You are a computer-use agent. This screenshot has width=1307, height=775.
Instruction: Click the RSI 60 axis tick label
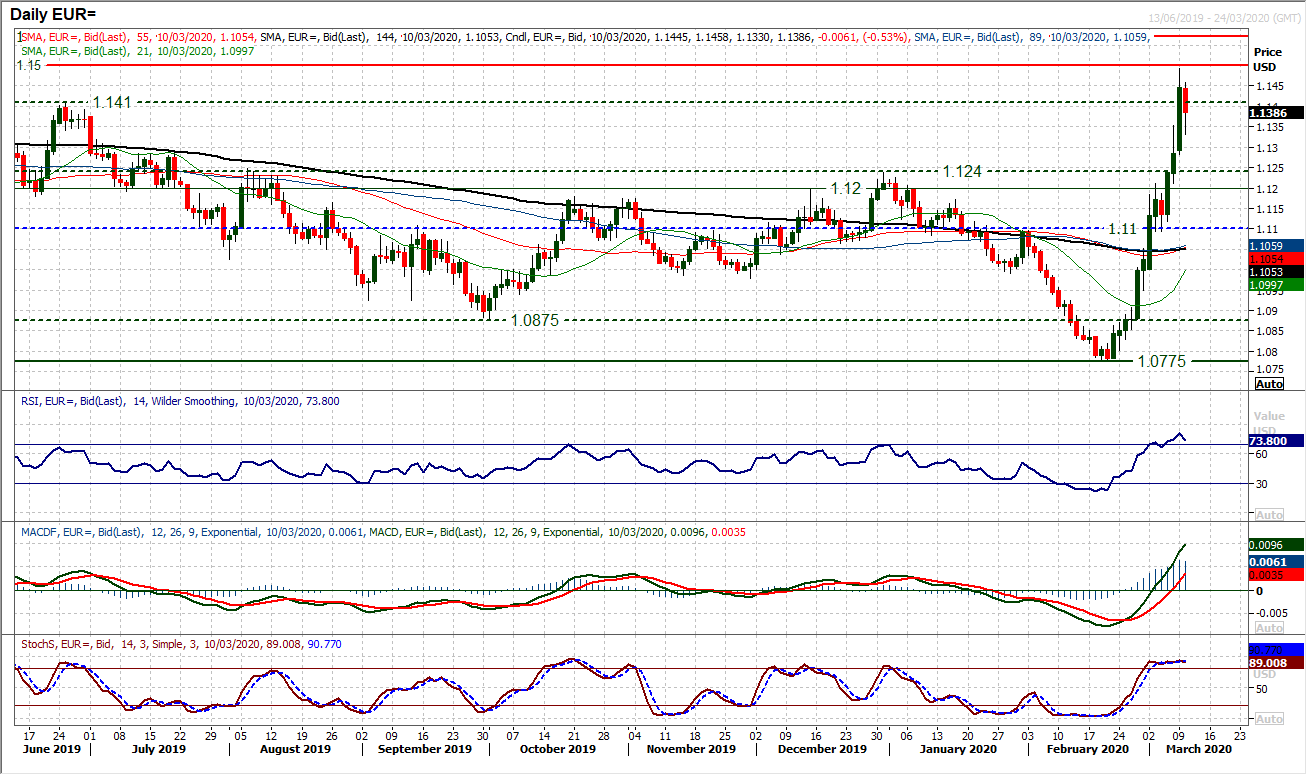pos(1260,453)
